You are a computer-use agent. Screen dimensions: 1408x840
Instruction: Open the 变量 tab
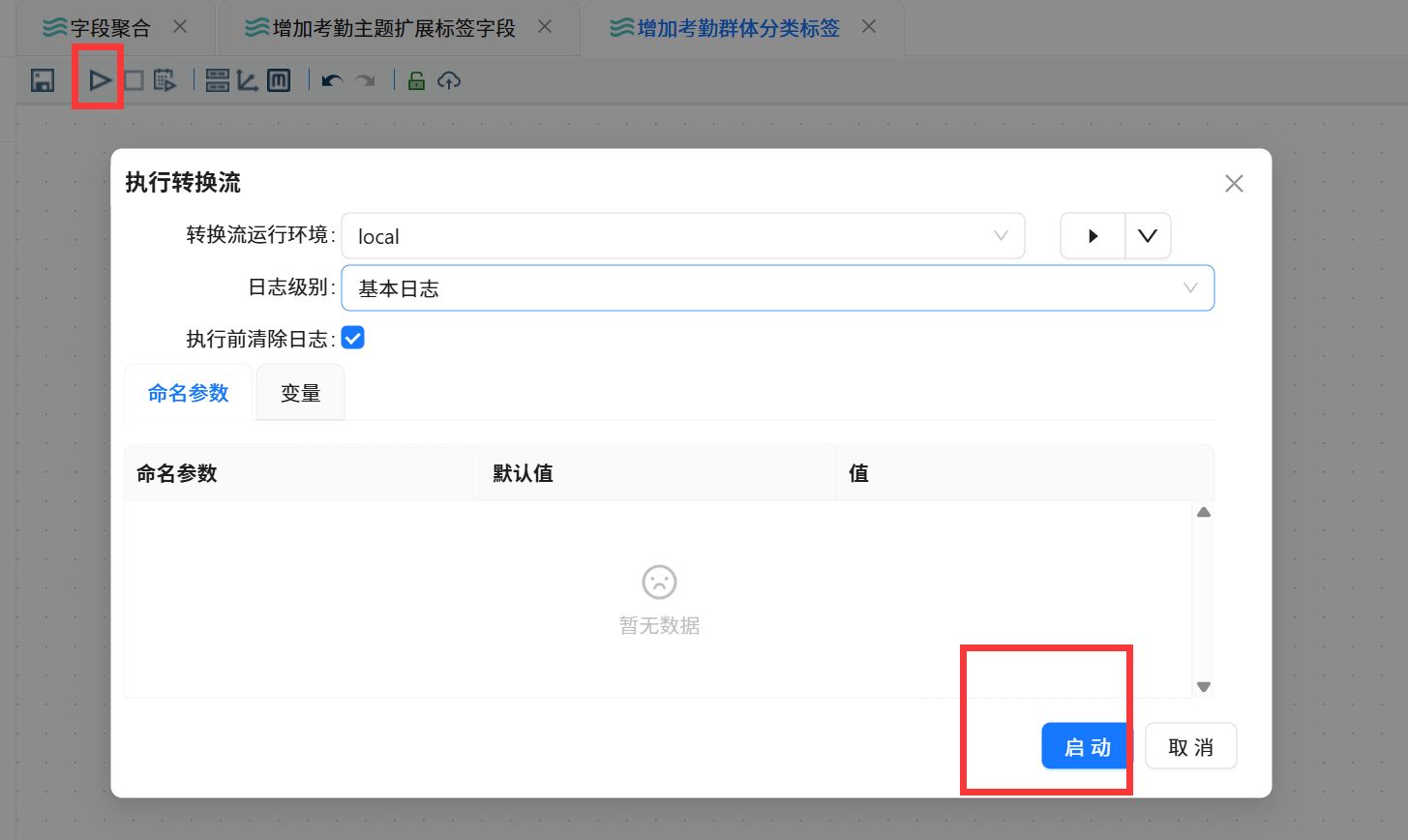300,393
